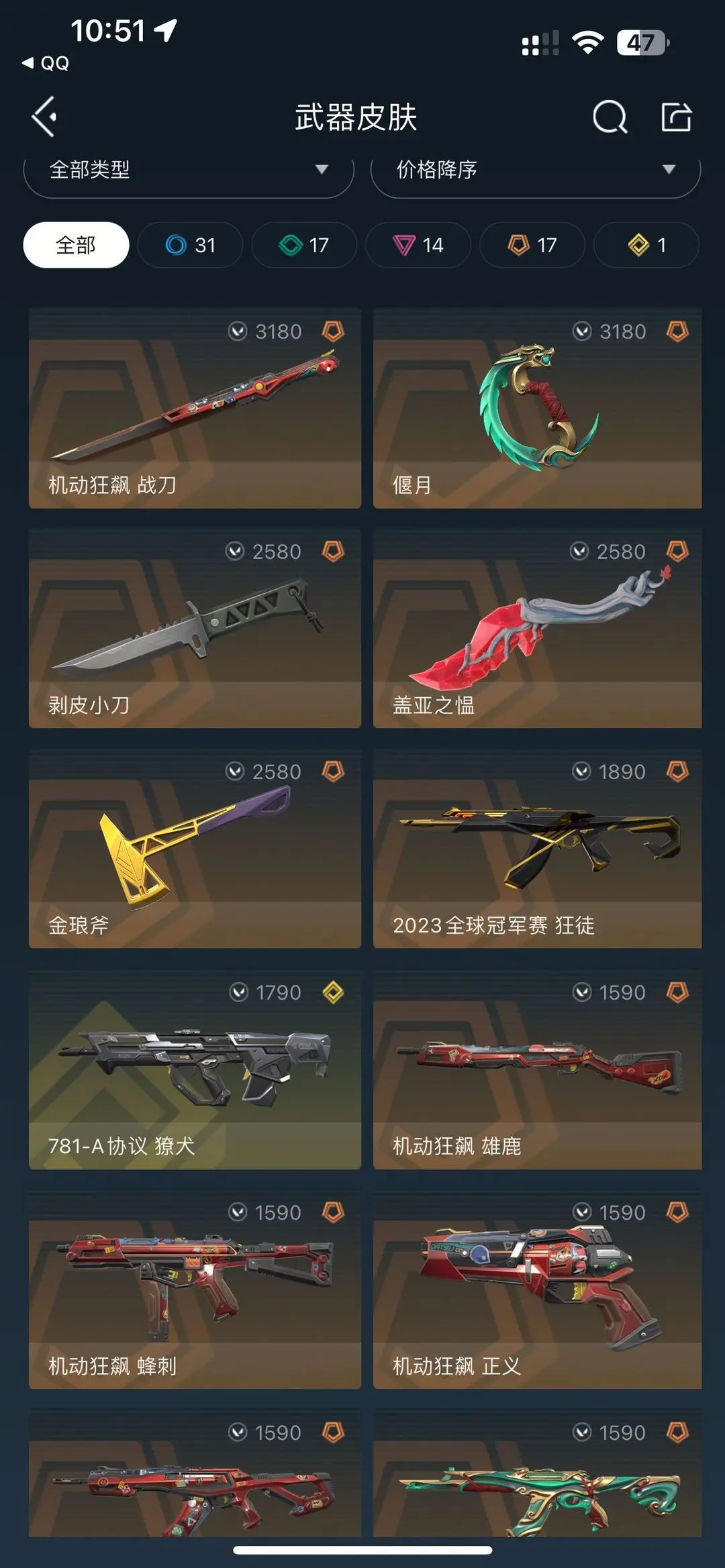This screenshot has height=1568, width=725.
Task: Select yellow diamond tier filter with 1
Action: (646, 245)
